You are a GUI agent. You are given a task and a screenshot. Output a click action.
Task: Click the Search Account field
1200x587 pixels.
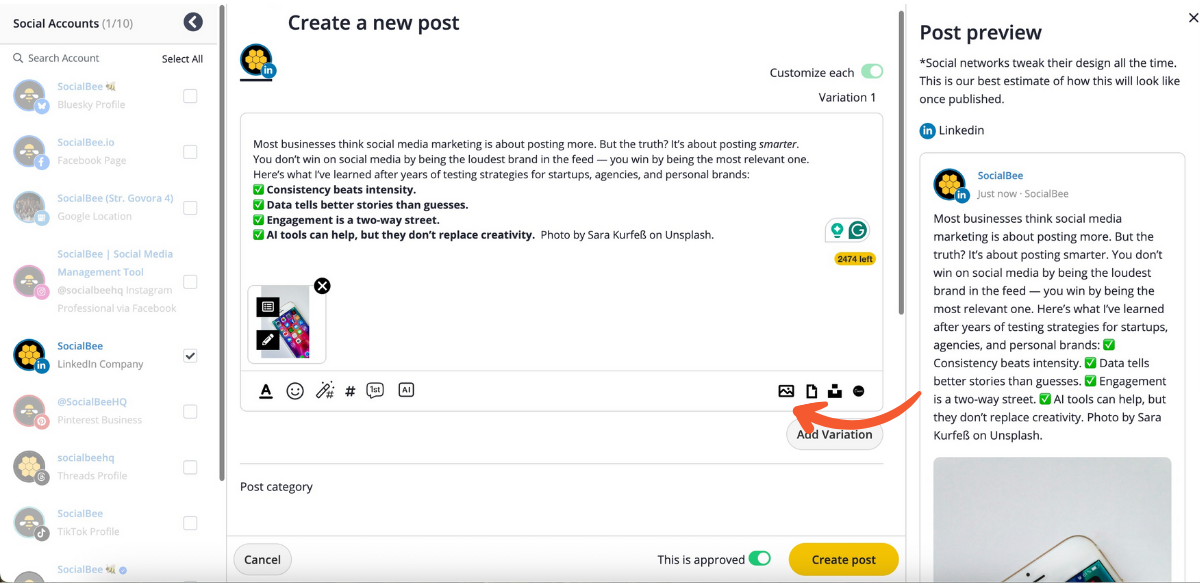coord(80,58)
